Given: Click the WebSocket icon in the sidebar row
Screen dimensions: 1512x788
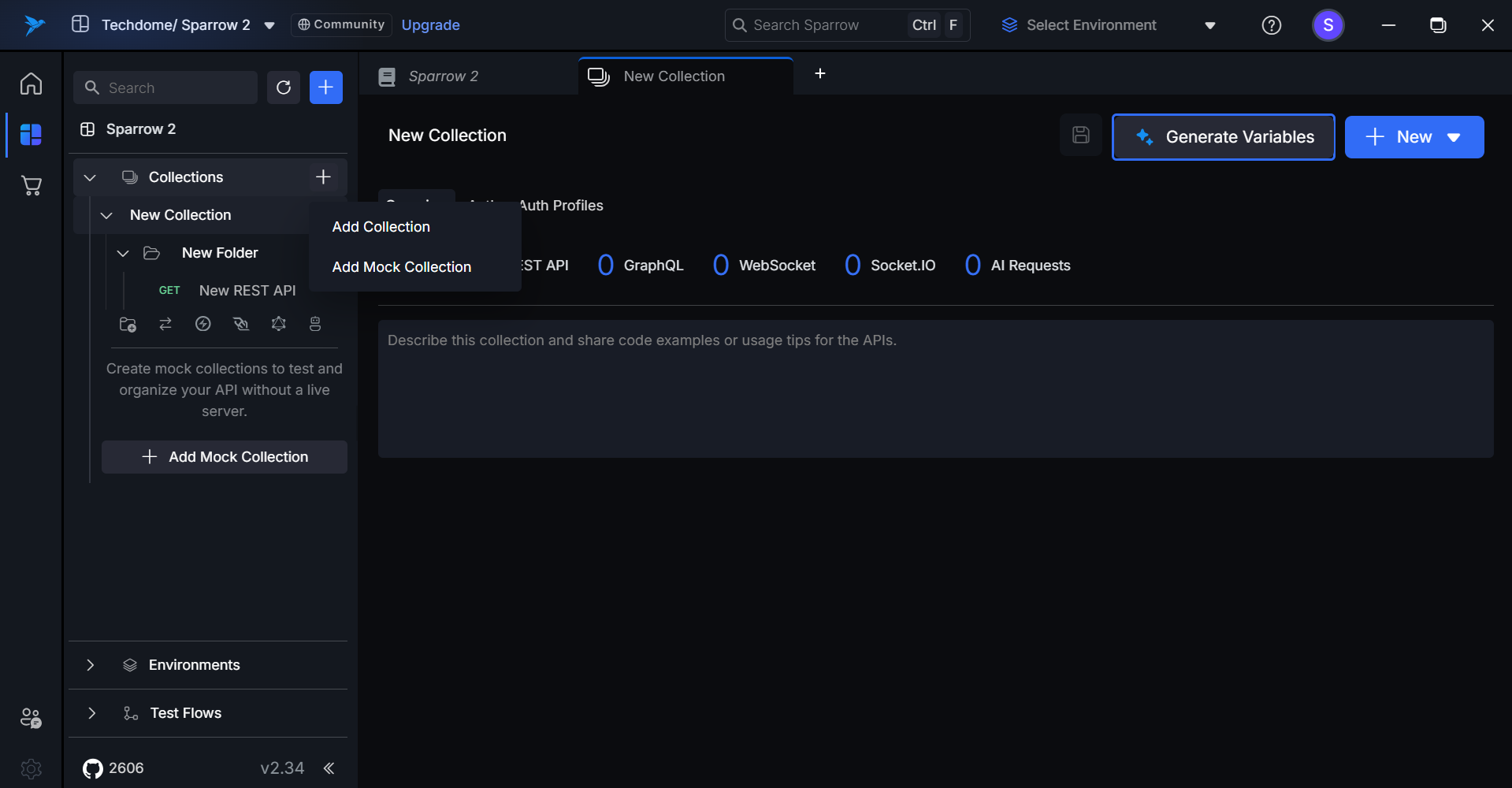Looking at the screenshot, I should 241,325.
